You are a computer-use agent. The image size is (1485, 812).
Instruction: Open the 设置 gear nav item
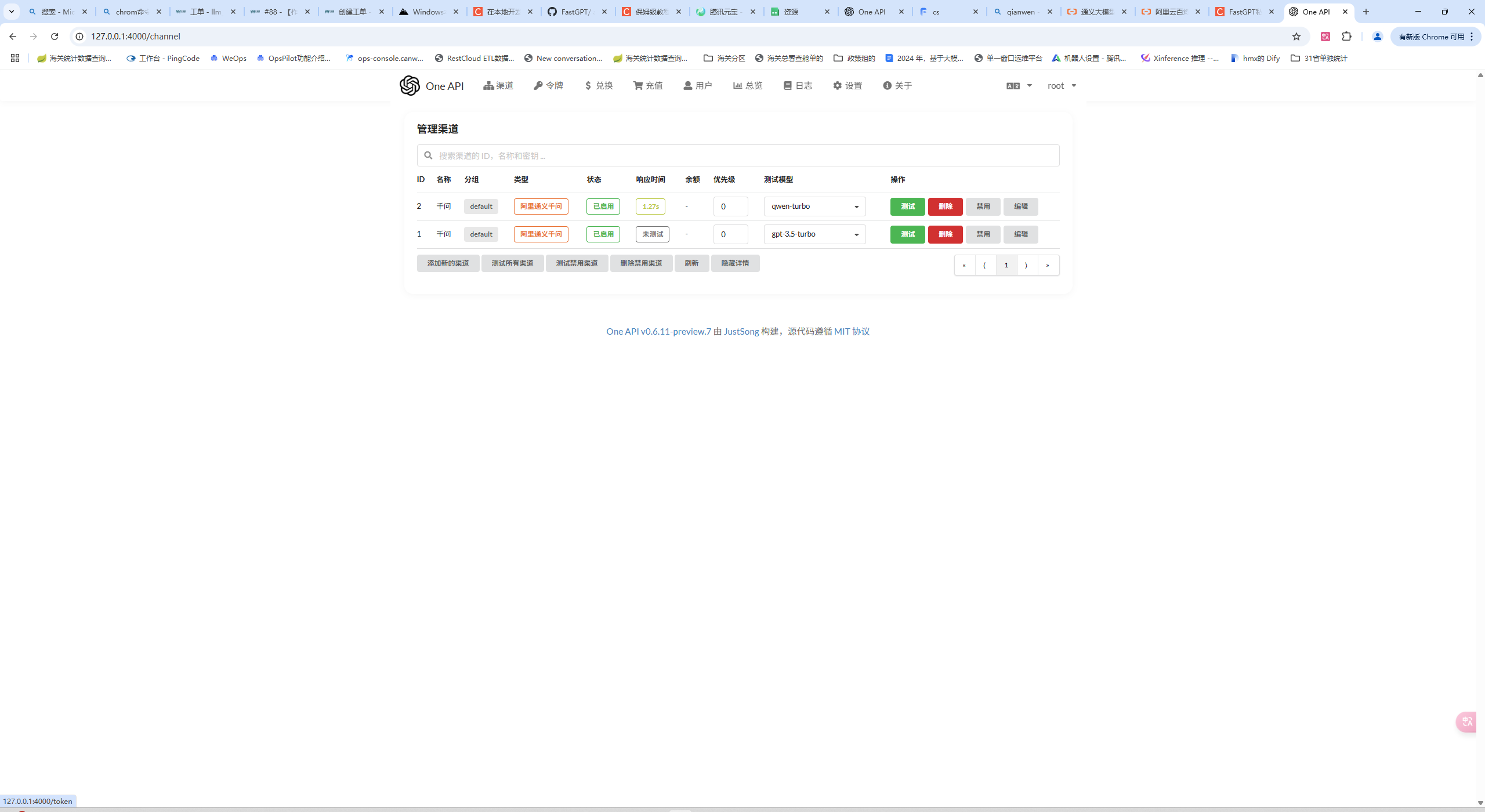(847, 85)
